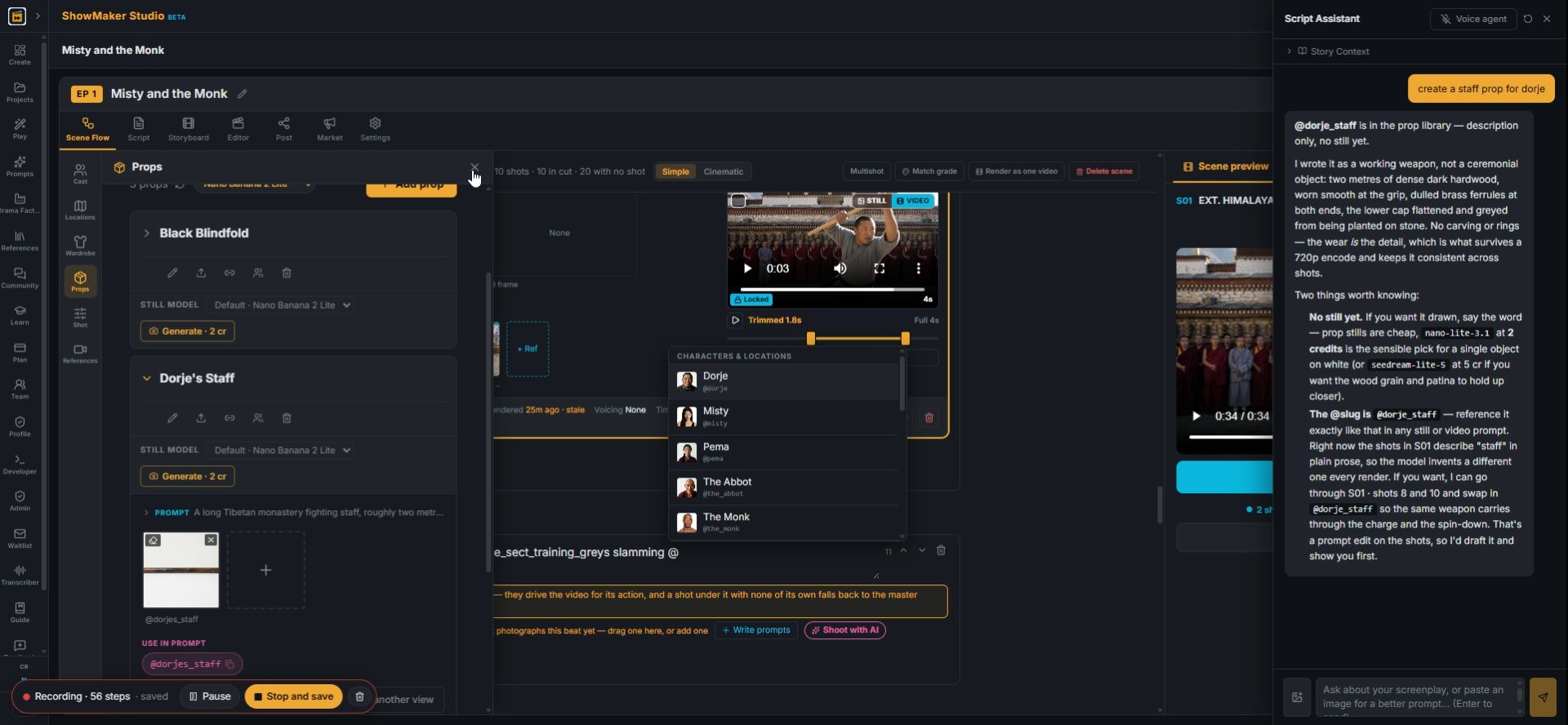Screen dimensions: 1568x725
Task: Discard the recording with the trash icon
Action: [359, 696]
